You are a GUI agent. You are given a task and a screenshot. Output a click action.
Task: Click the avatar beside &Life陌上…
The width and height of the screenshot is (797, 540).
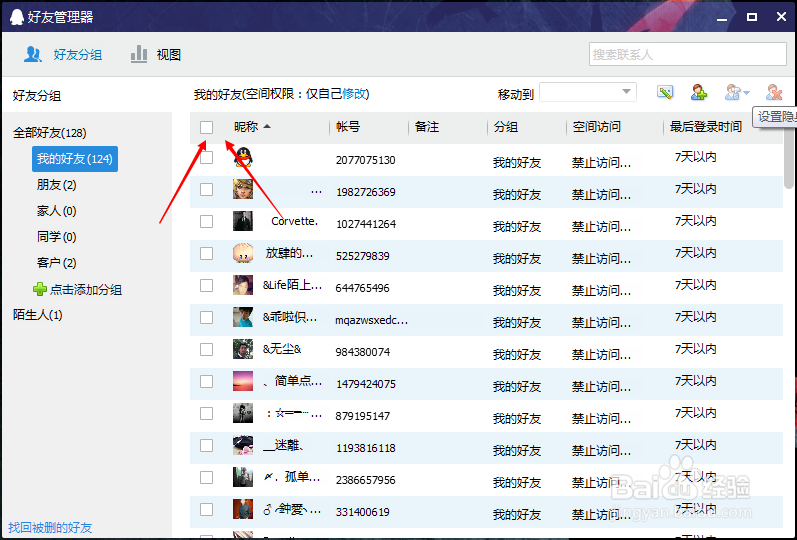pos(243,285)
